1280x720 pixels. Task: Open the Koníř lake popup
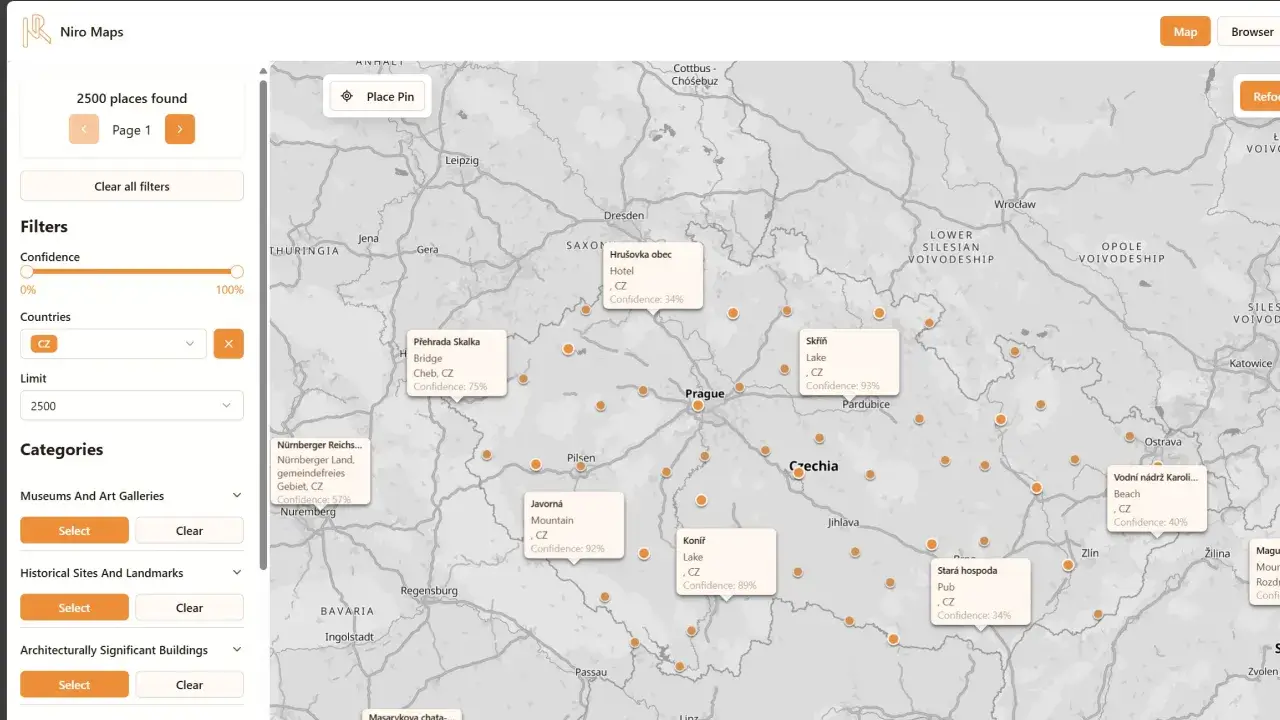[726, 561]
